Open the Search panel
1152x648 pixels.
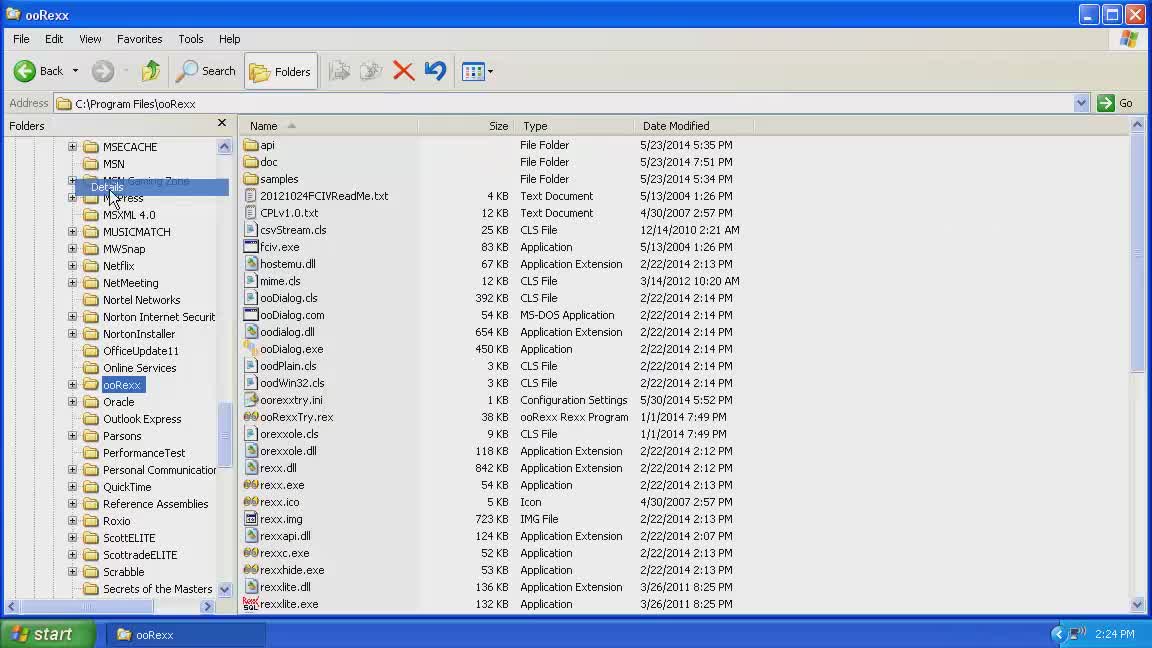coord(206,71)
